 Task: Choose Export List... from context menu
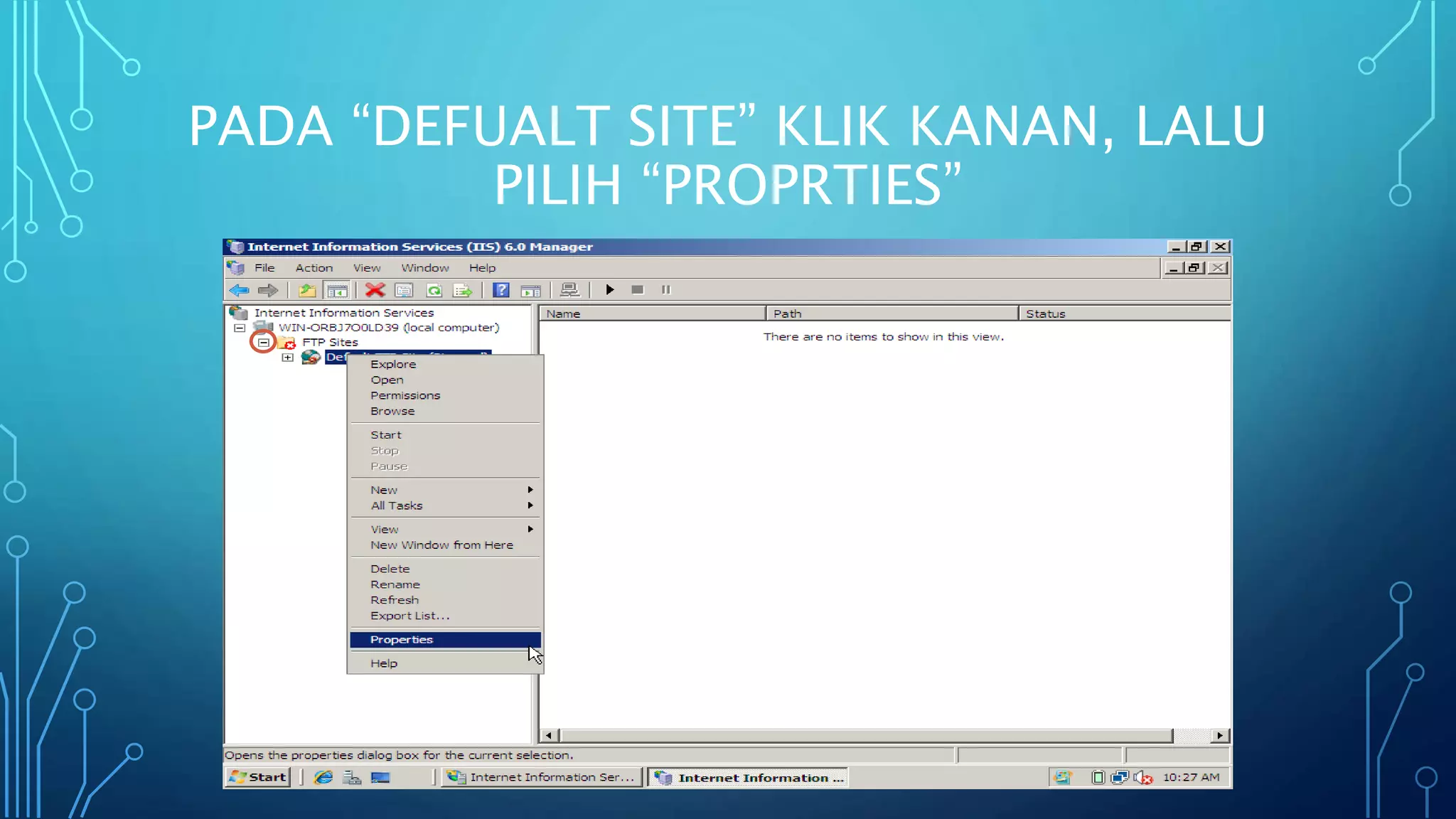[445, 616]
